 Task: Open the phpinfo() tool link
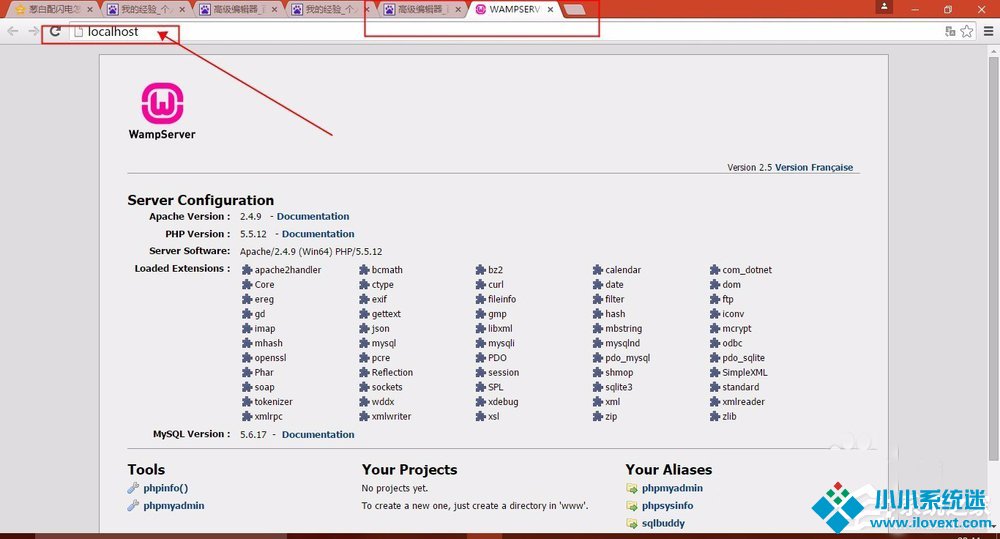coord(165,488)
